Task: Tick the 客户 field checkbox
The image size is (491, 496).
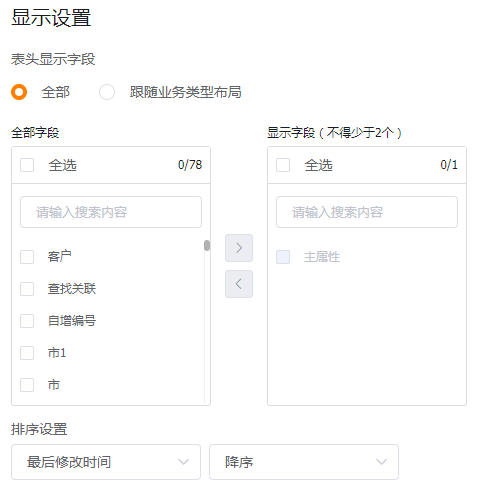Action: pyautogui.click(x=27, y=257)
